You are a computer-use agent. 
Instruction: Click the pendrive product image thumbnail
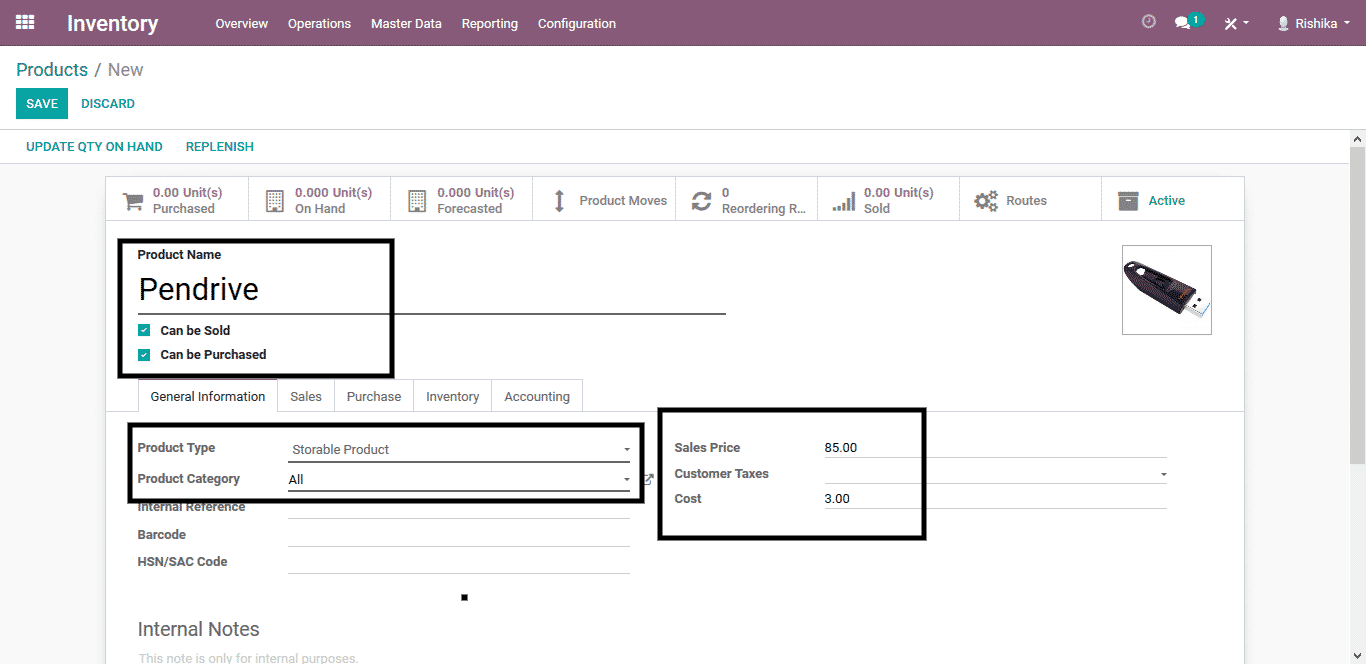[x=1166, y=290]
